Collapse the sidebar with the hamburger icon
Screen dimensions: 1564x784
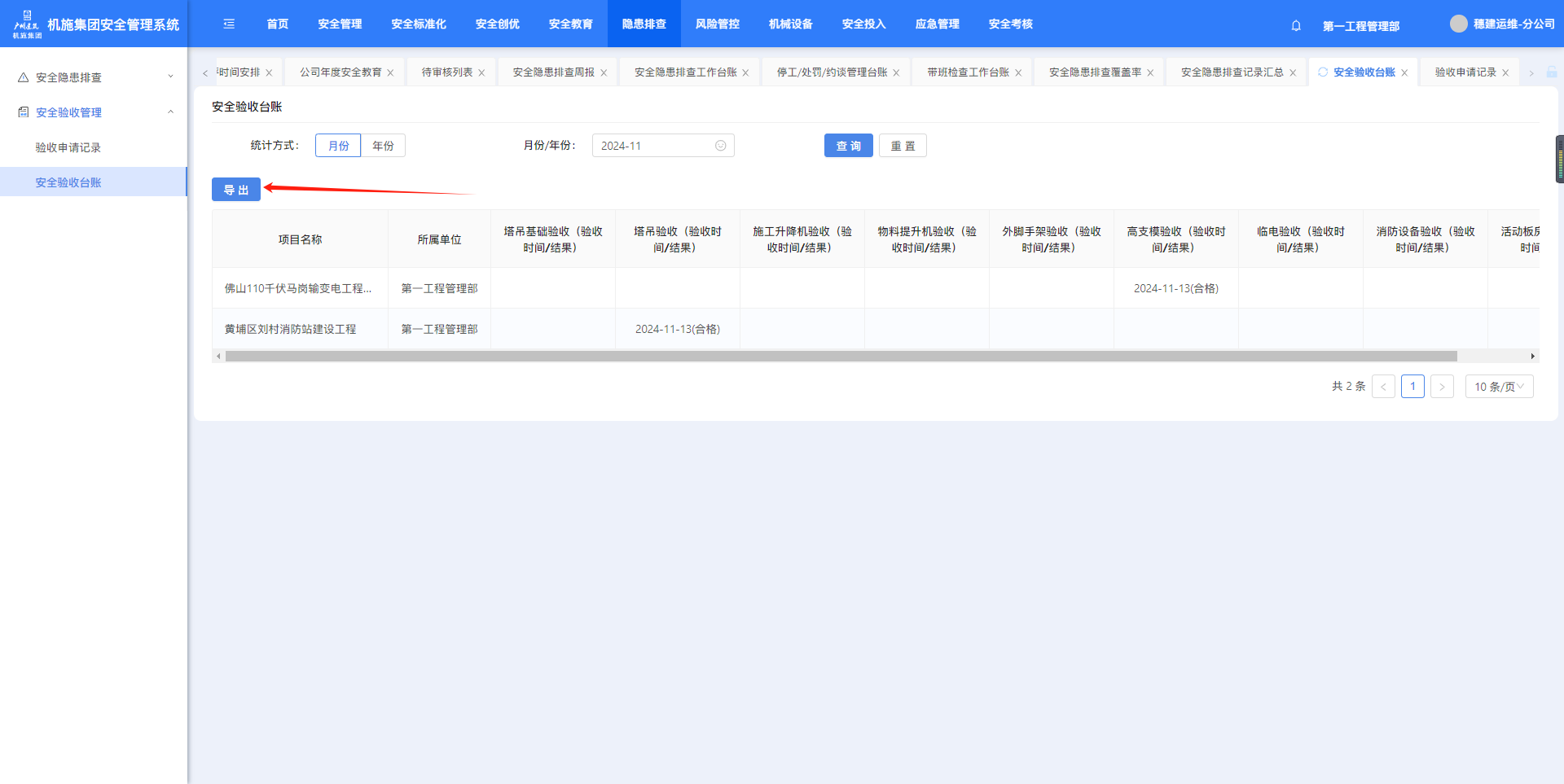pos(229,24)
